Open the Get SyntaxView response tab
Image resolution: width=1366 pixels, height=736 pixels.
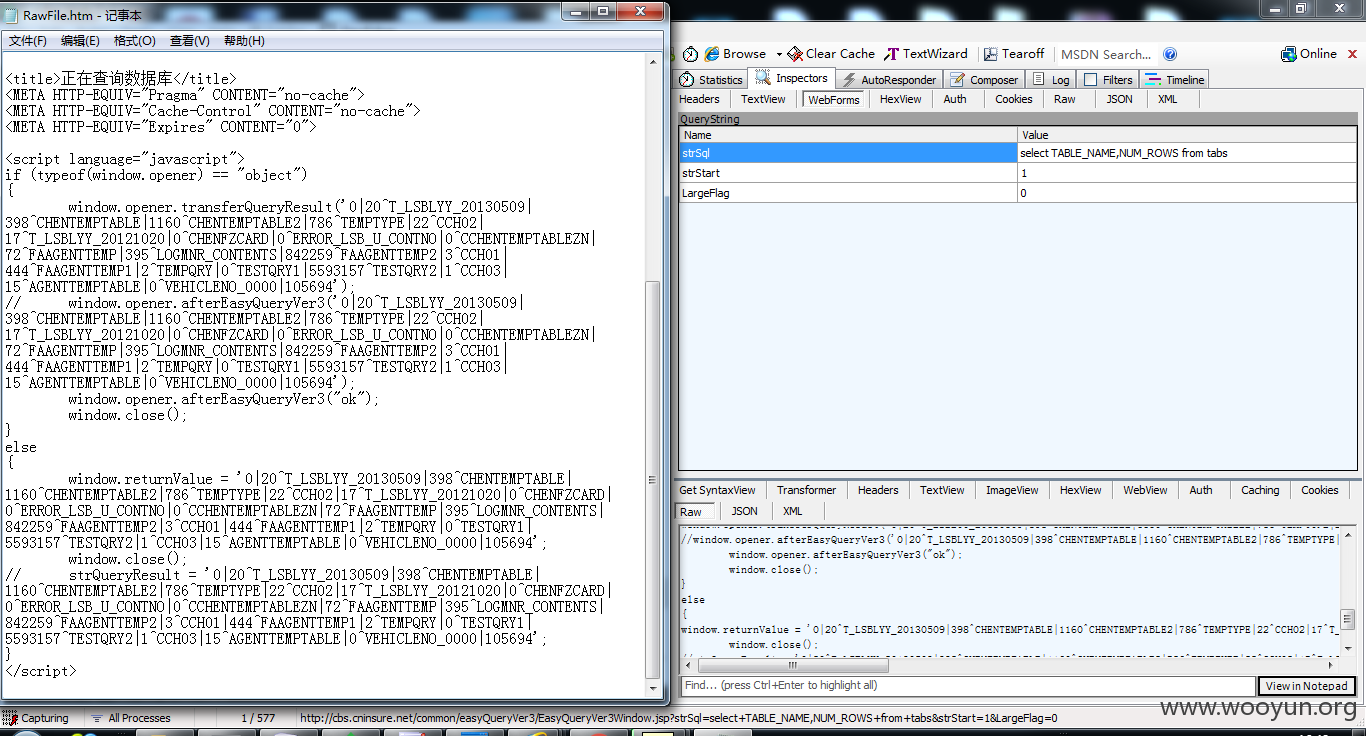[x=717, y=490]
